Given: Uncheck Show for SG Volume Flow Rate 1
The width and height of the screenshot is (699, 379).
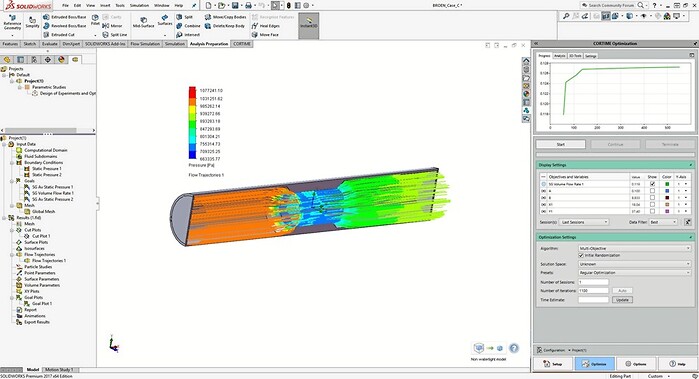Looking at the screenshot, I should click(653, 184).
